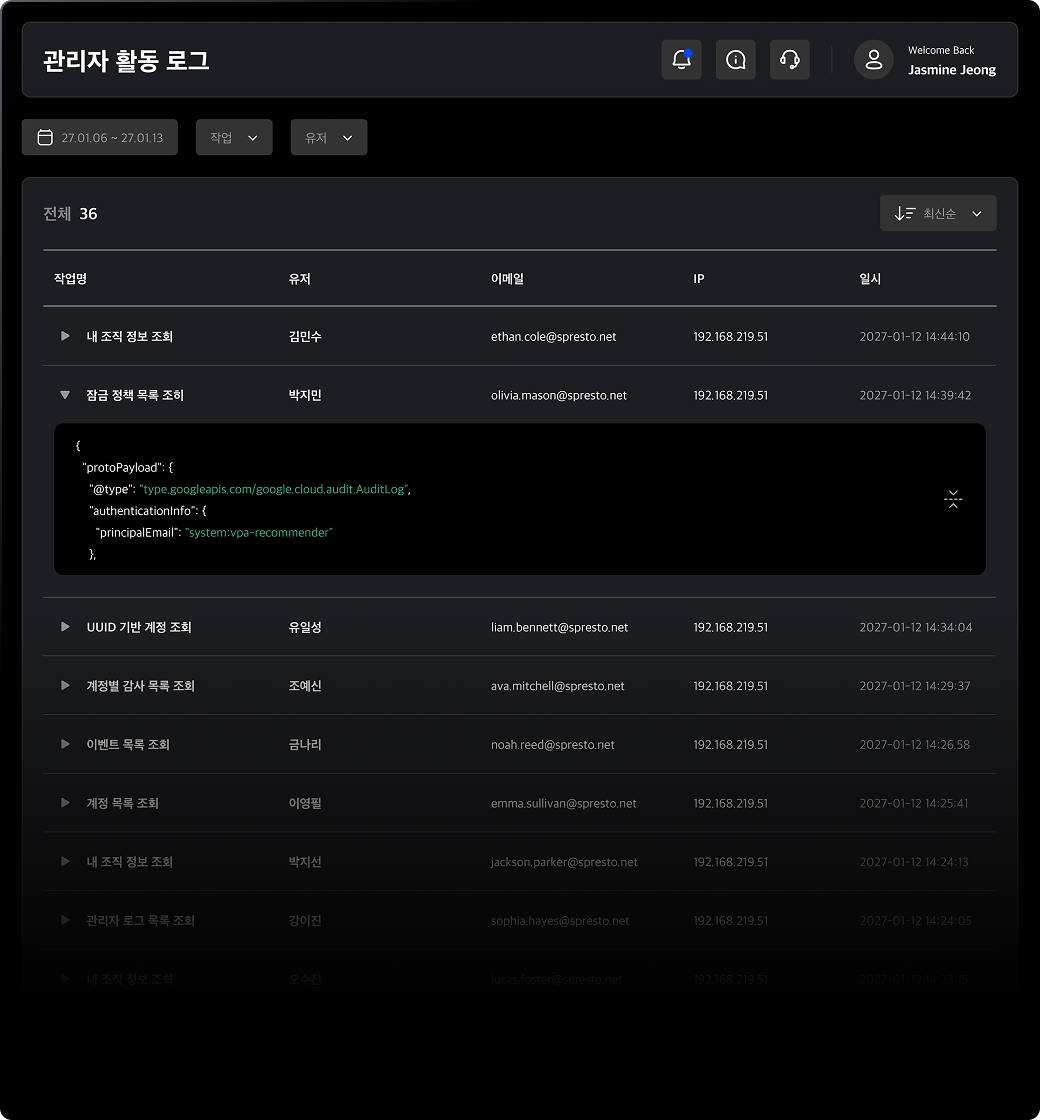Click the "authenticationInfo" JSON key

tap(144, 511)
